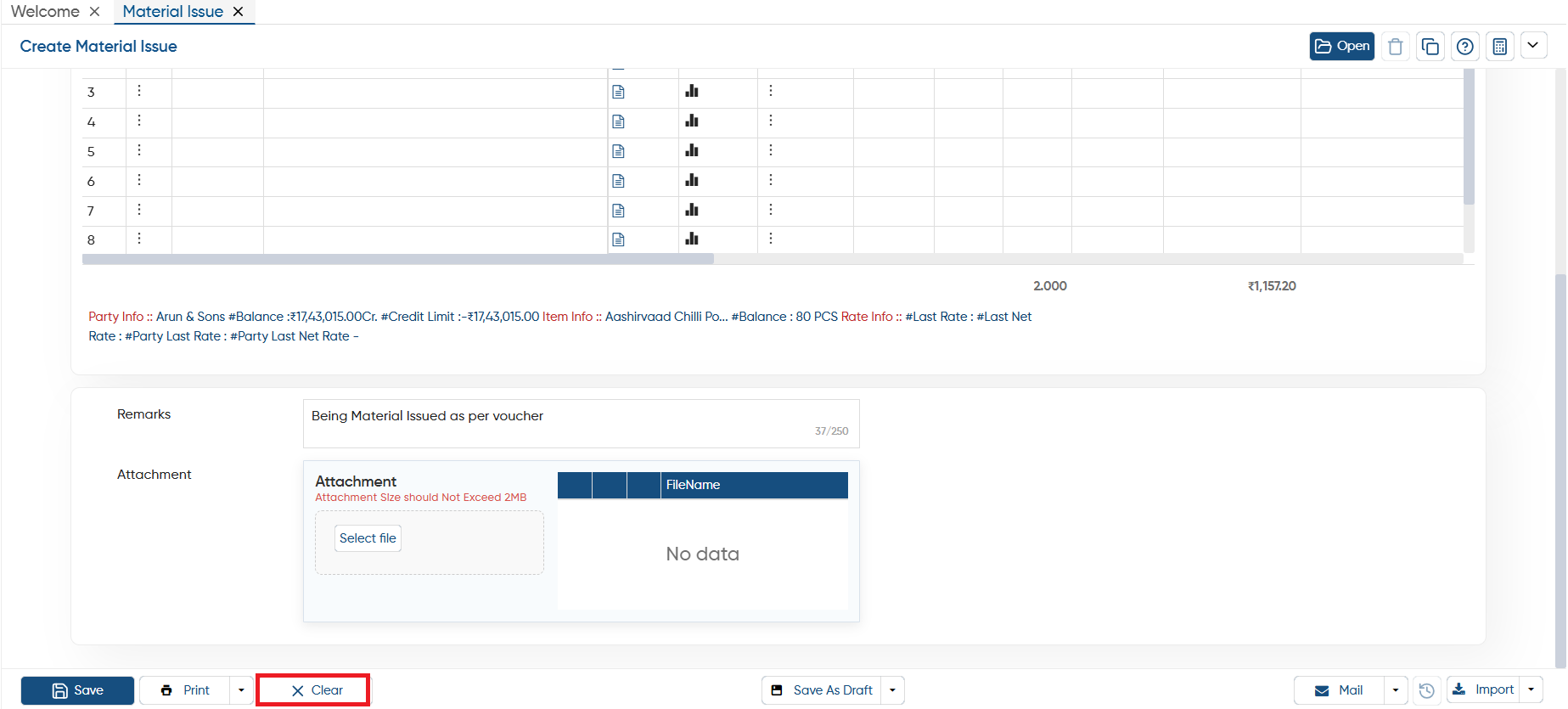Switch to the Welcome tab
Viewport: 1568px width, 709px height.
pos(45,11)
